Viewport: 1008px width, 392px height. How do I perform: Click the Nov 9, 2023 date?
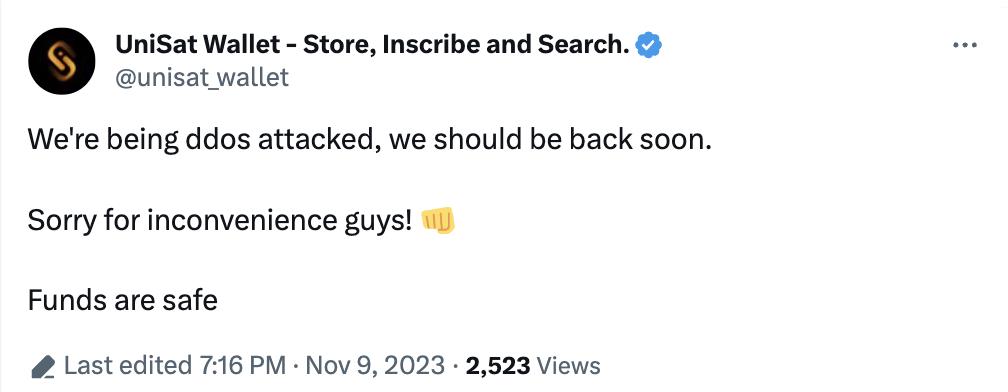[x=375, y=366]
